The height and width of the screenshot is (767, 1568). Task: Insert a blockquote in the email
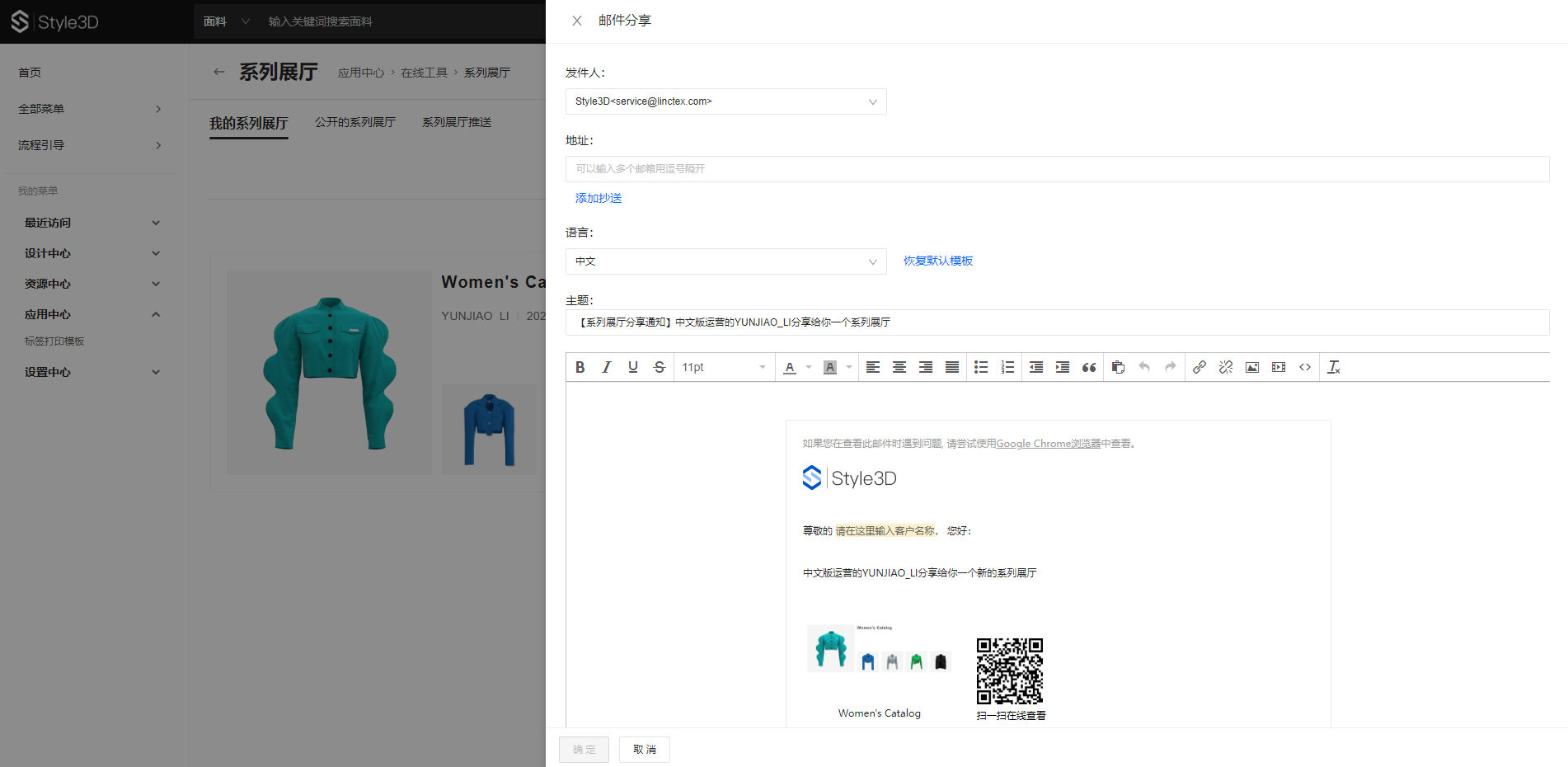1089,367
